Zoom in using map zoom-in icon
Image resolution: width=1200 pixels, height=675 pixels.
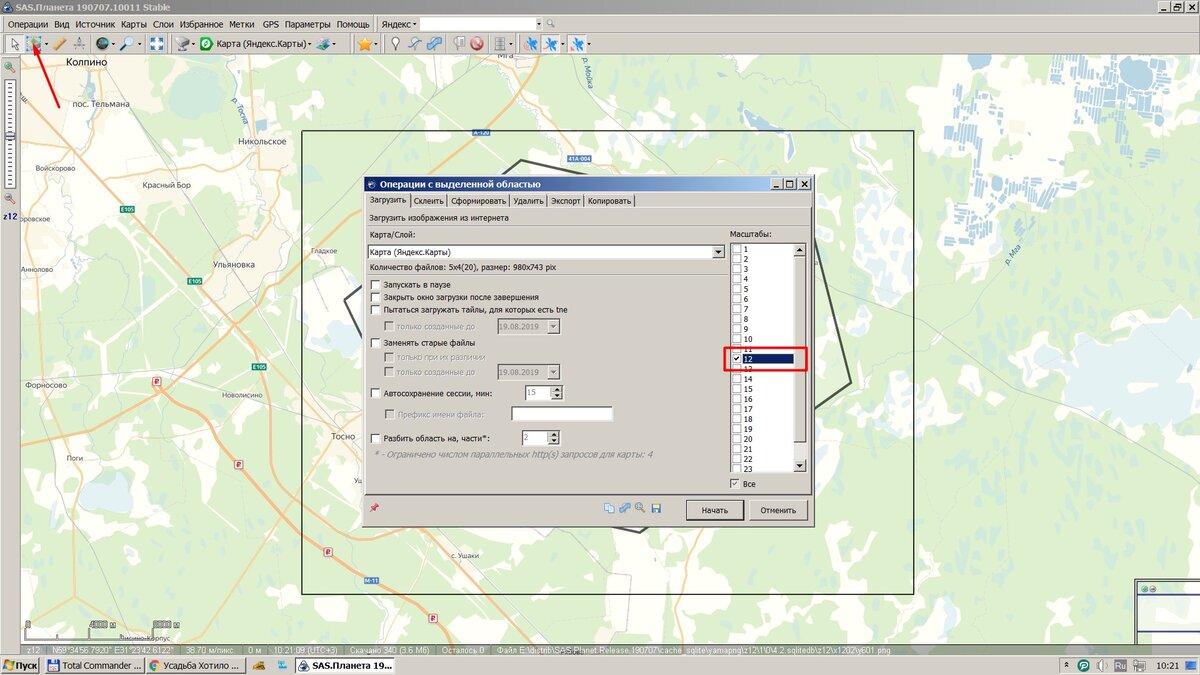click(9, 67)
